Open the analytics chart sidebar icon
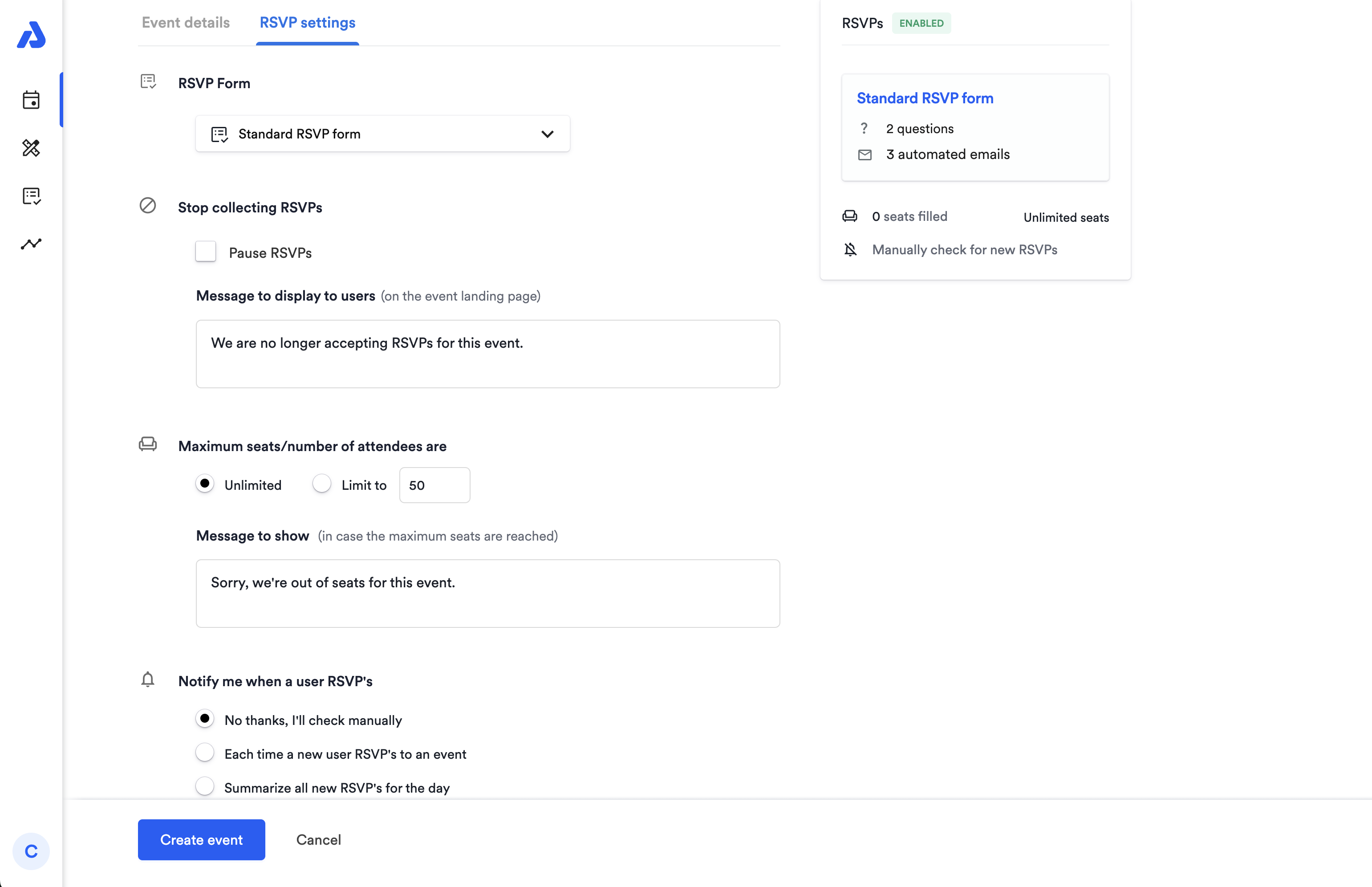 click(31, 244)
